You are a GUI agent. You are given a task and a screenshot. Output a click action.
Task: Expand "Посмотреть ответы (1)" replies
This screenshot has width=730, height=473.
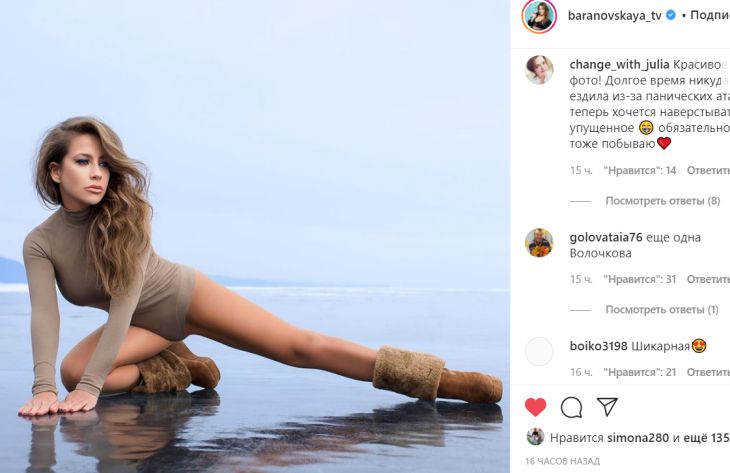(x=662, y=309)
